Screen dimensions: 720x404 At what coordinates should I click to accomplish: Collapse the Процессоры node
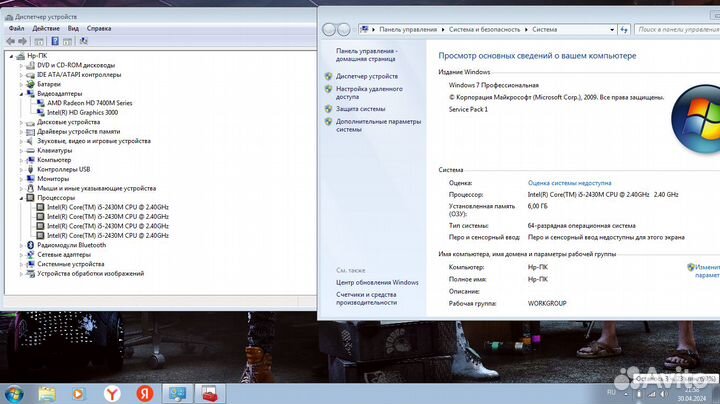click(21, 198)
